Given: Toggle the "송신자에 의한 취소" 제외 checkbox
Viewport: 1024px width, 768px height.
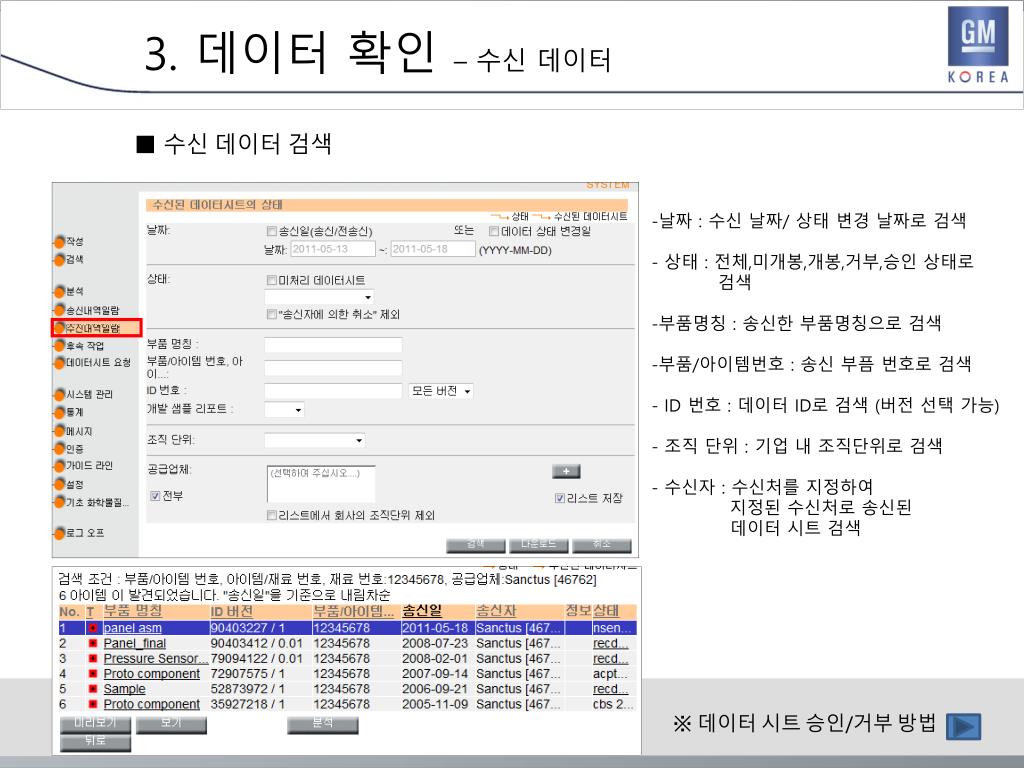Looking at the screenshot, I should 272,314.
